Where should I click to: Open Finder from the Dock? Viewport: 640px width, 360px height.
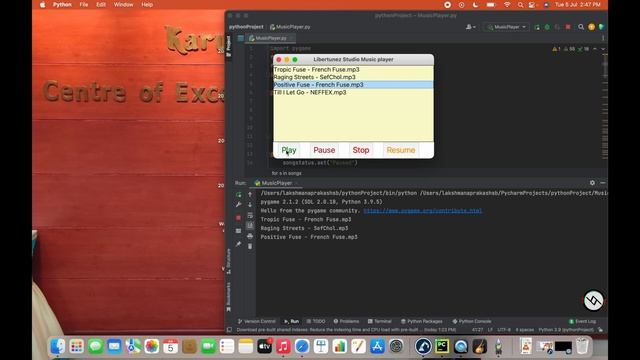tap(58, 346)
